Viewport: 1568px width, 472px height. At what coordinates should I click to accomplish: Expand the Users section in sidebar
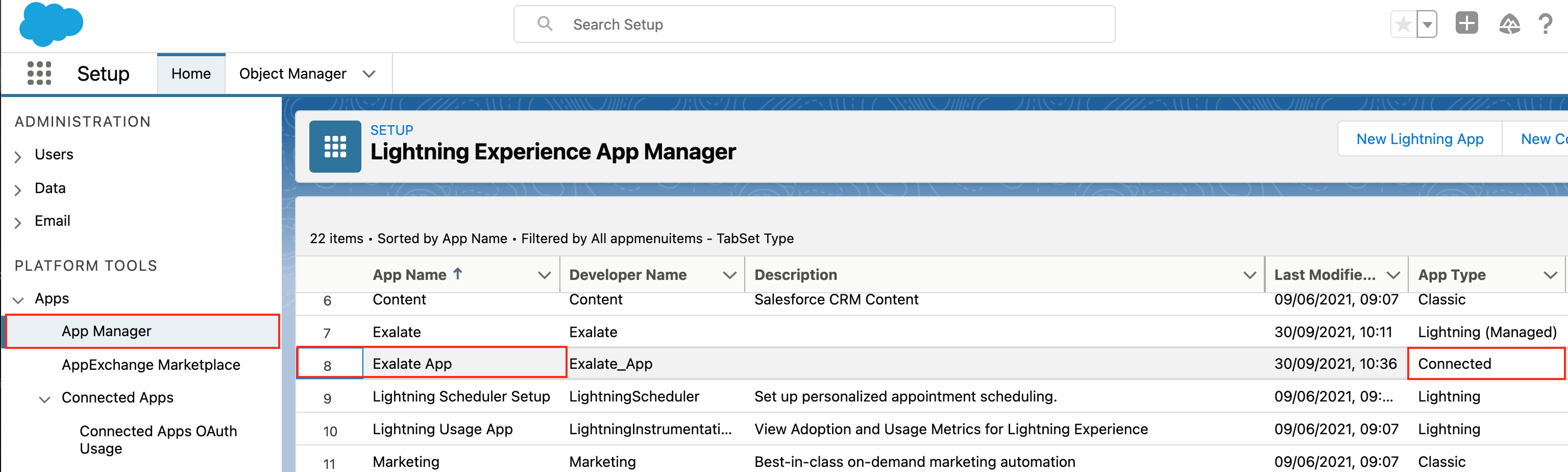coord(18,156)
